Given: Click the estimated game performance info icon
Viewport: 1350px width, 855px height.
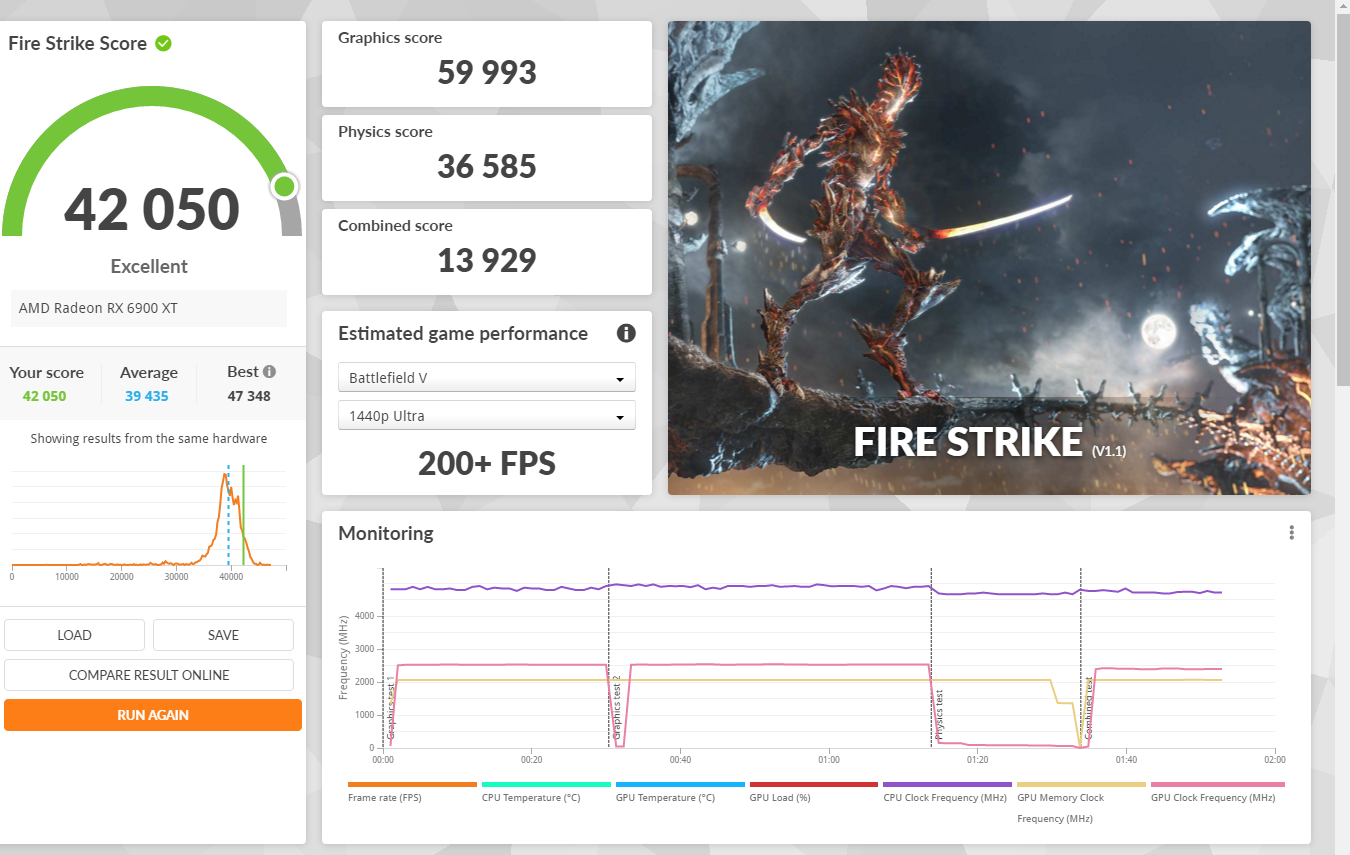Looking at the screenshot, I should coord(626,333).
